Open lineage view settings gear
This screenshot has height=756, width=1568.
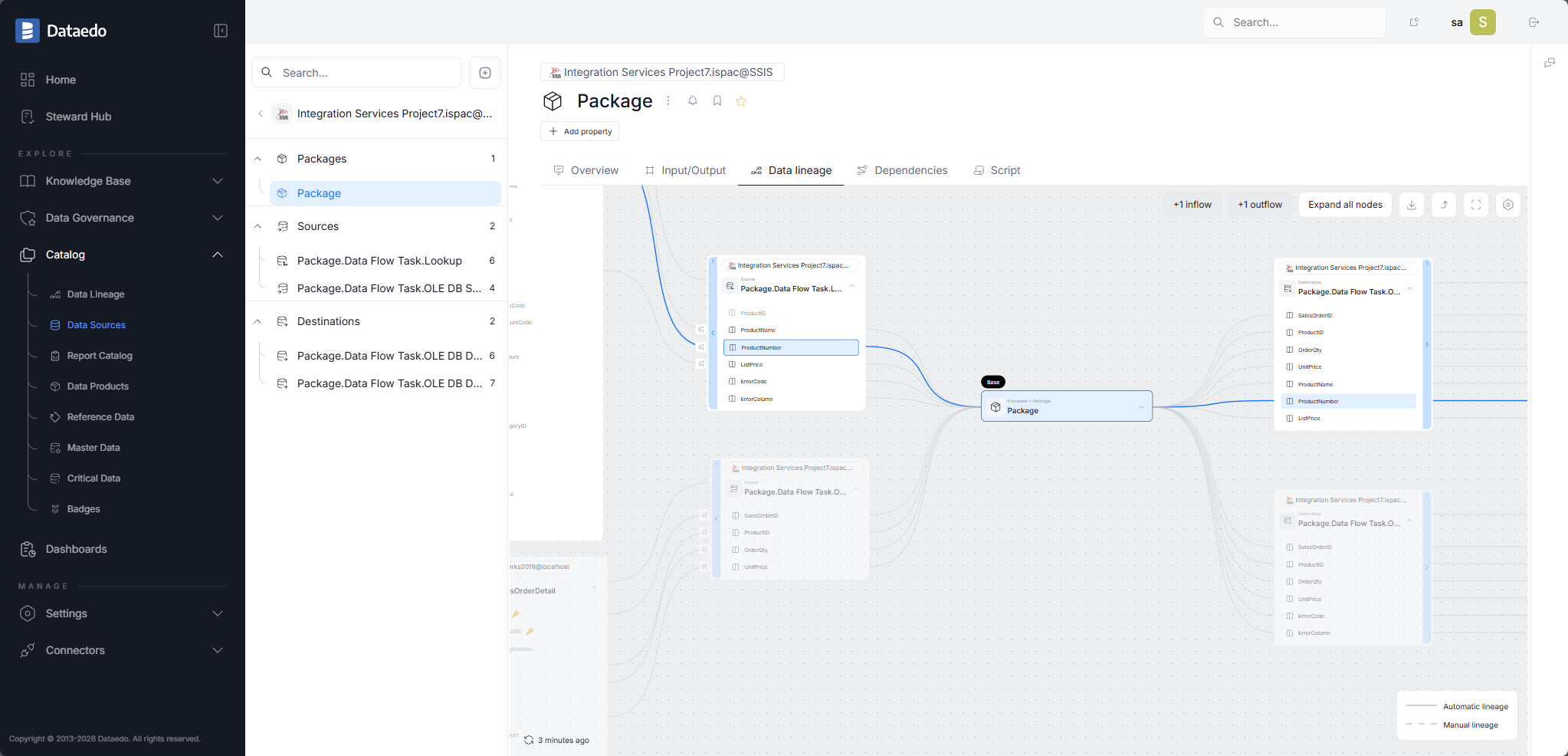1507,205
